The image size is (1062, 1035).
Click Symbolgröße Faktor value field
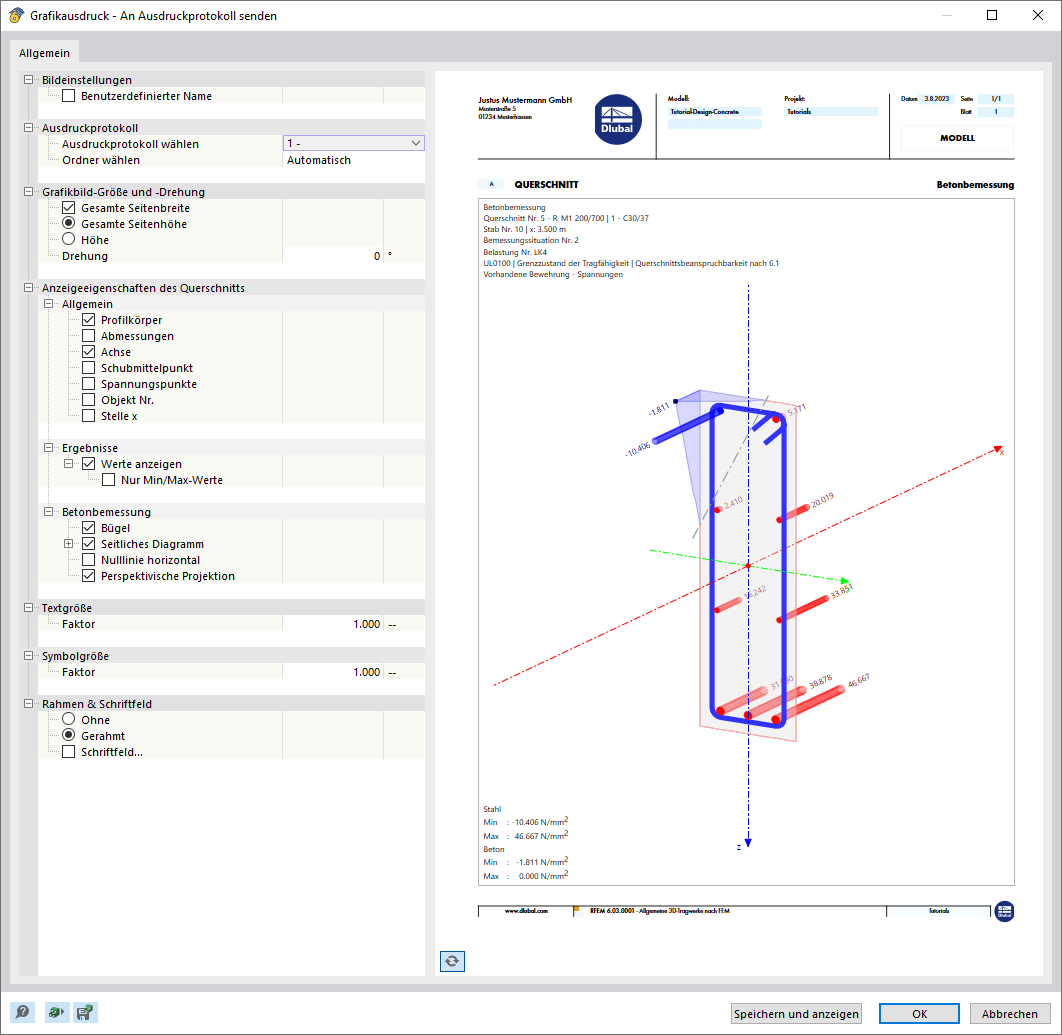coord(333,672)
